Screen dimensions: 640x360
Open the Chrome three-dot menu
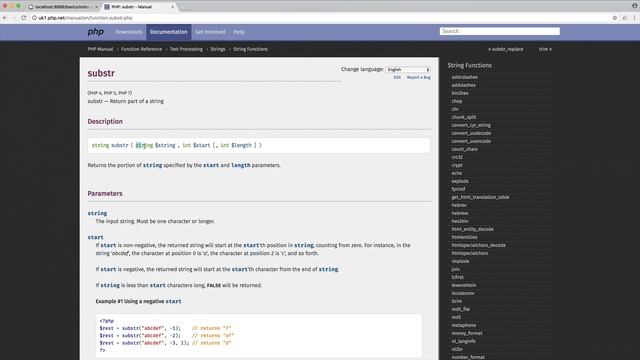tap(634, 18)
